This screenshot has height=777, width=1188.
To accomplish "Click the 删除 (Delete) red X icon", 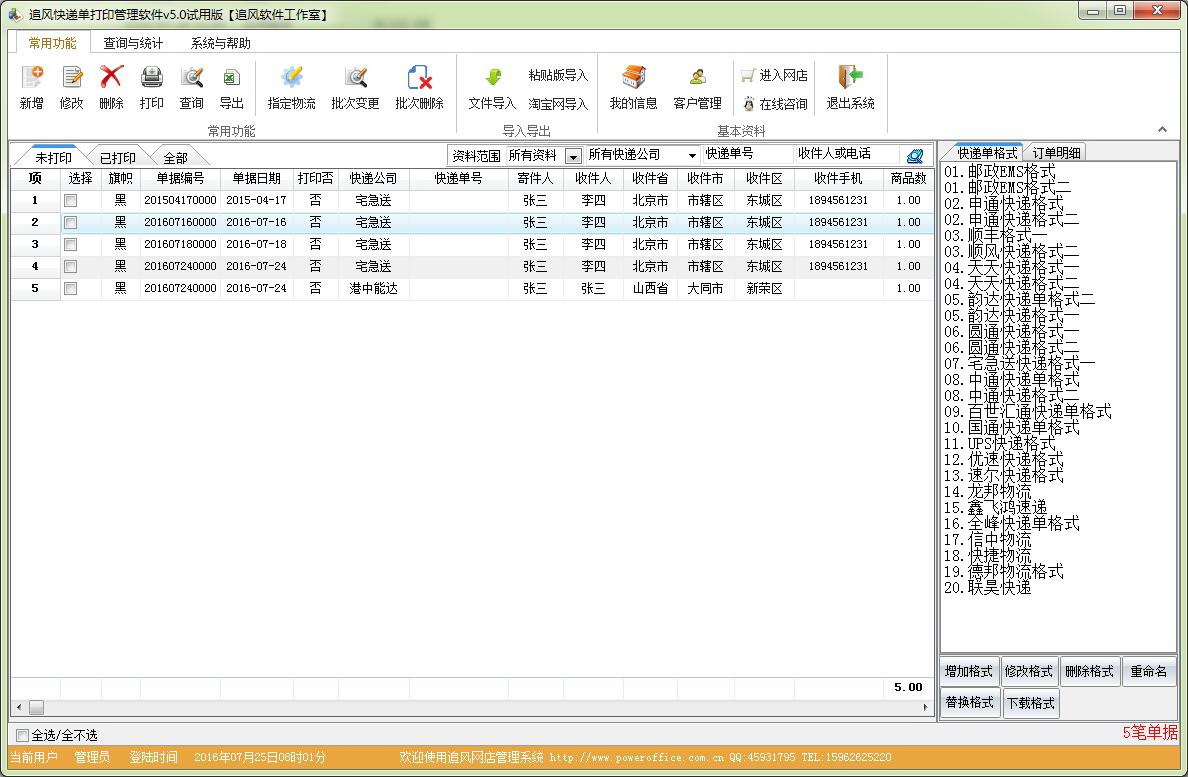I will [x=111, y=78].
